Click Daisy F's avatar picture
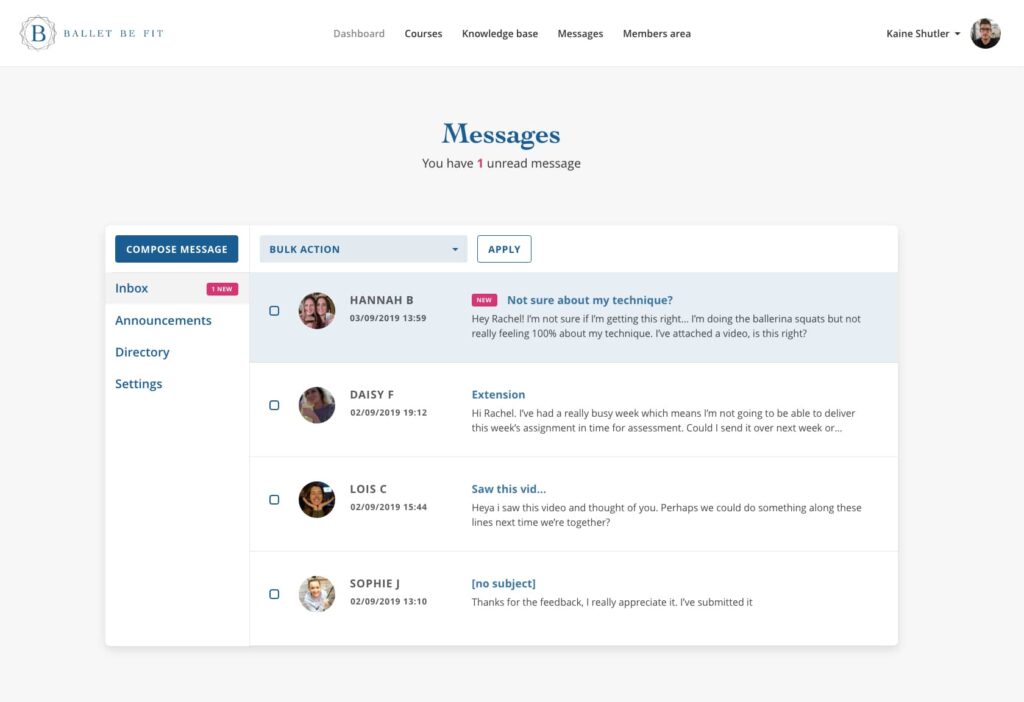Screen dimensions: 1024x702 [316, 405]
